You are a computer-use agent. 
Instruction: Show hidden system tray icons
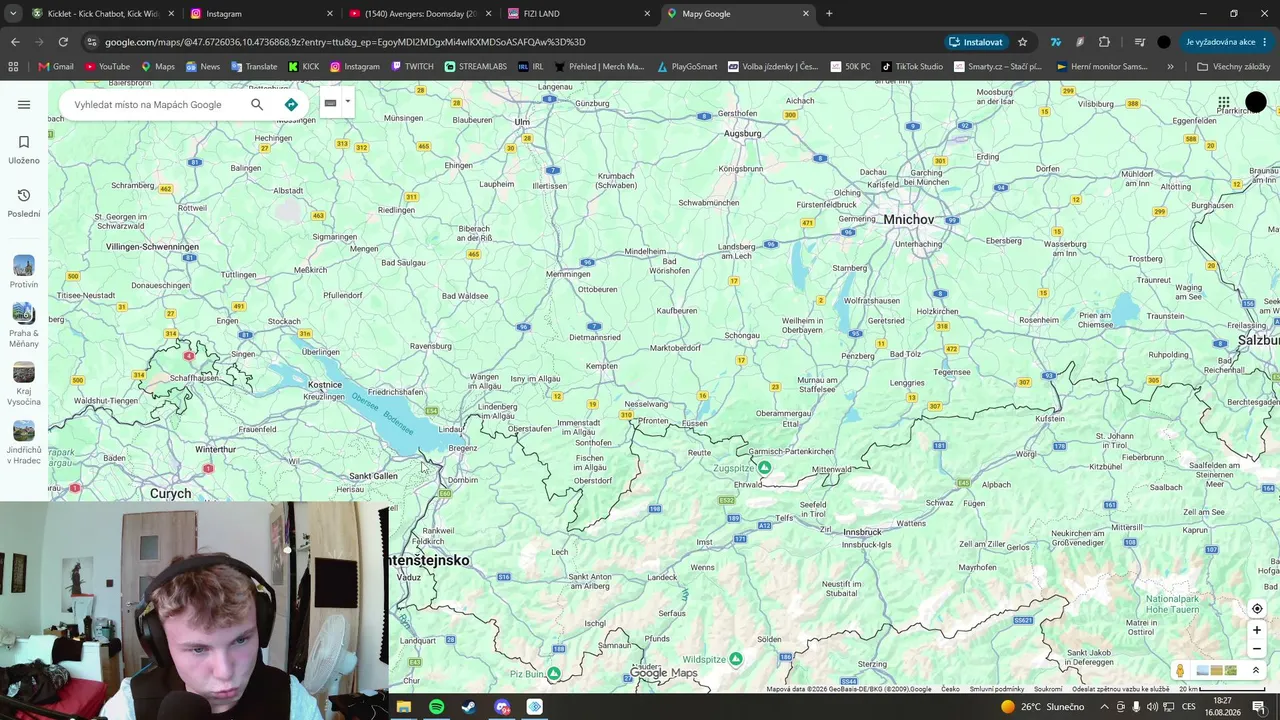[1104, 707]
